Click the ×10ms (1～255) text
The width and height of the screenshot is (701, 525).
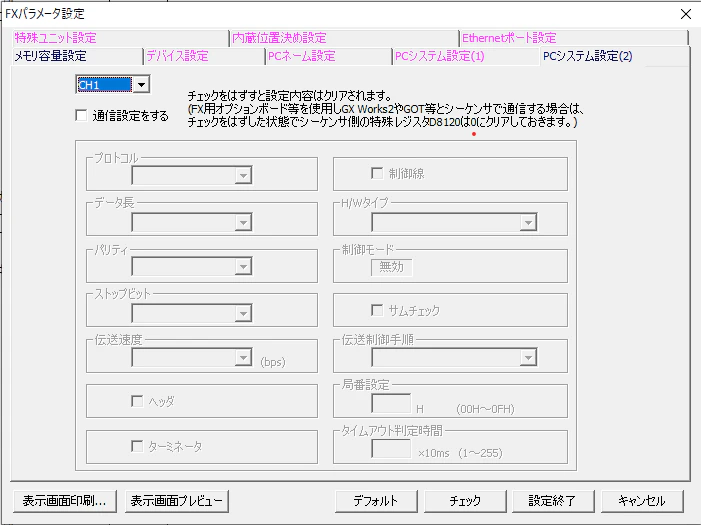[x=460, y=453]
